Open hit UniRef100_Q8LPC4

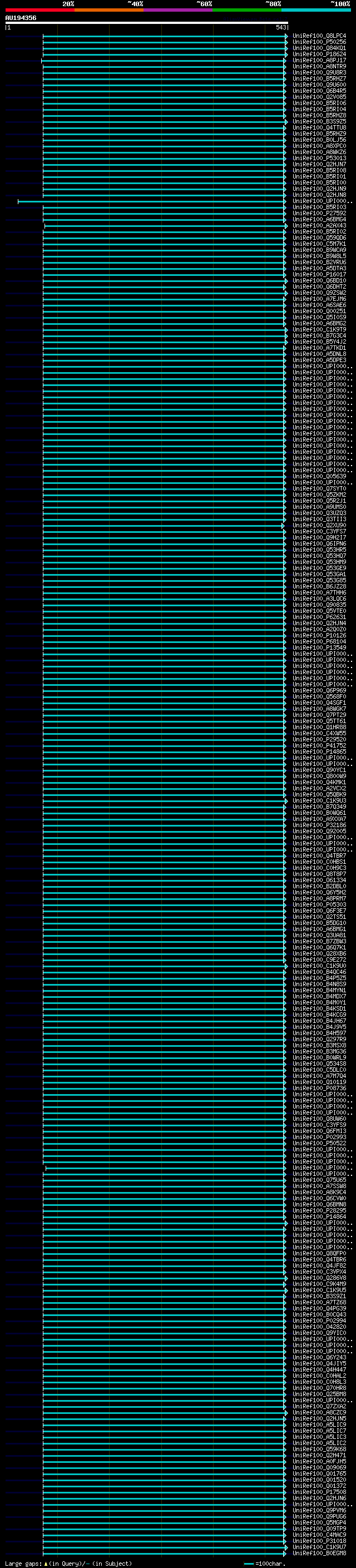click(319, 36)
